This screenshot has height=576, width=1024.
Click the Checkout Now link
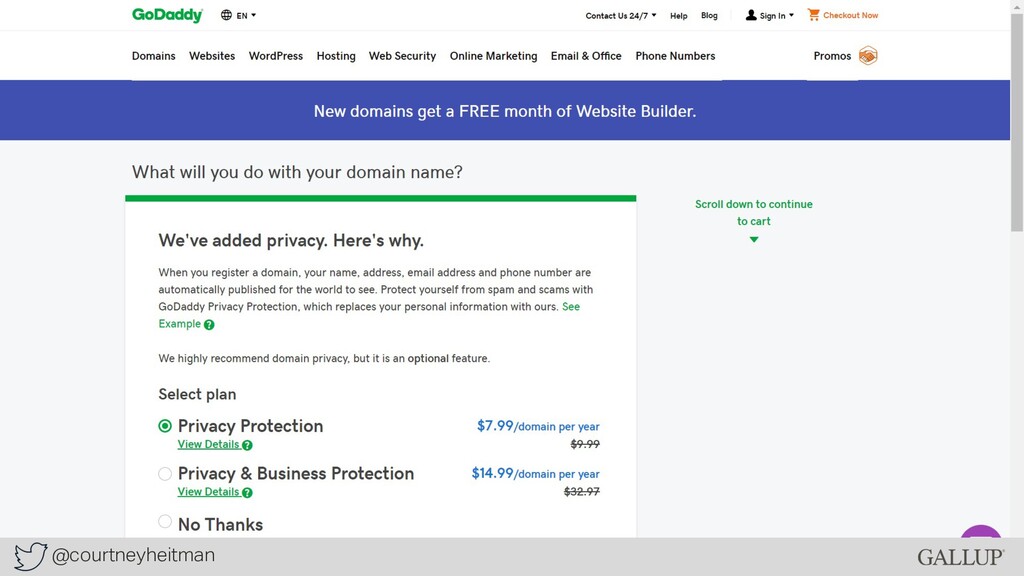pyautogui.click(x=850, y=15)
